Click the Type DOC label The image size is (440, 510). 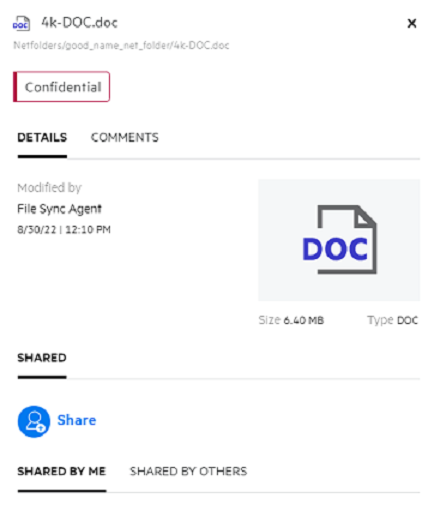point(392,320)
